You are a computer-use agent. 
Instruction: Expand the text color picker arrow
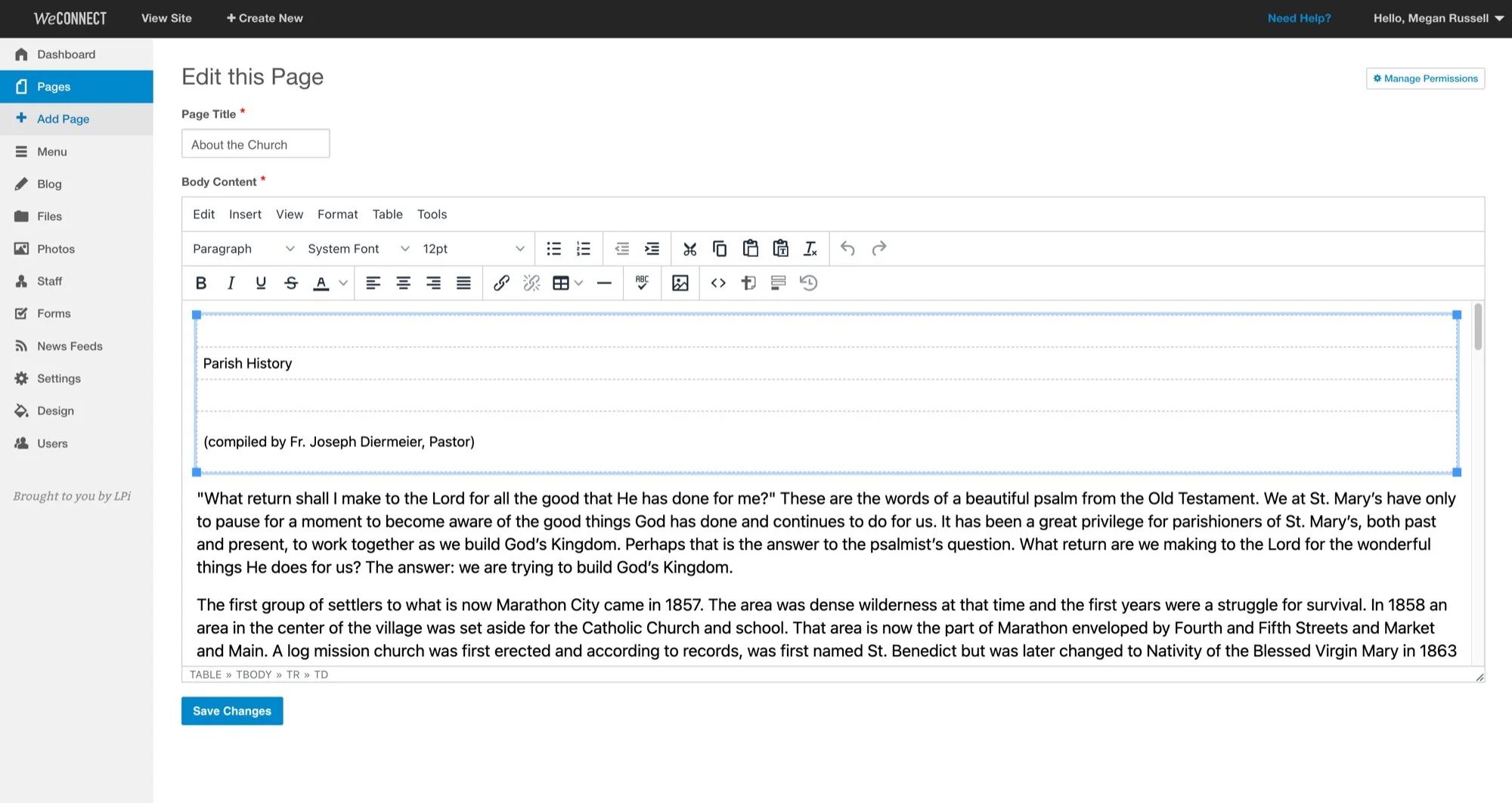[x=343, y=283]
